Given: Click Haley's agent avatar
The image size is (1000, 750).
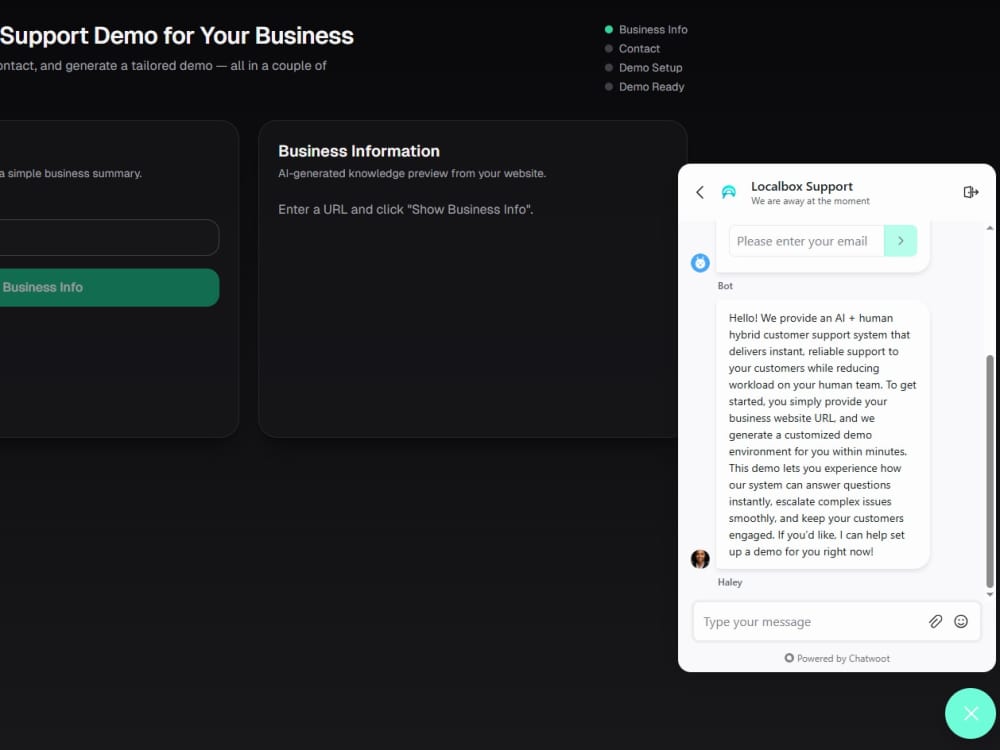Looking at the screenshot, I should (700, 559).
